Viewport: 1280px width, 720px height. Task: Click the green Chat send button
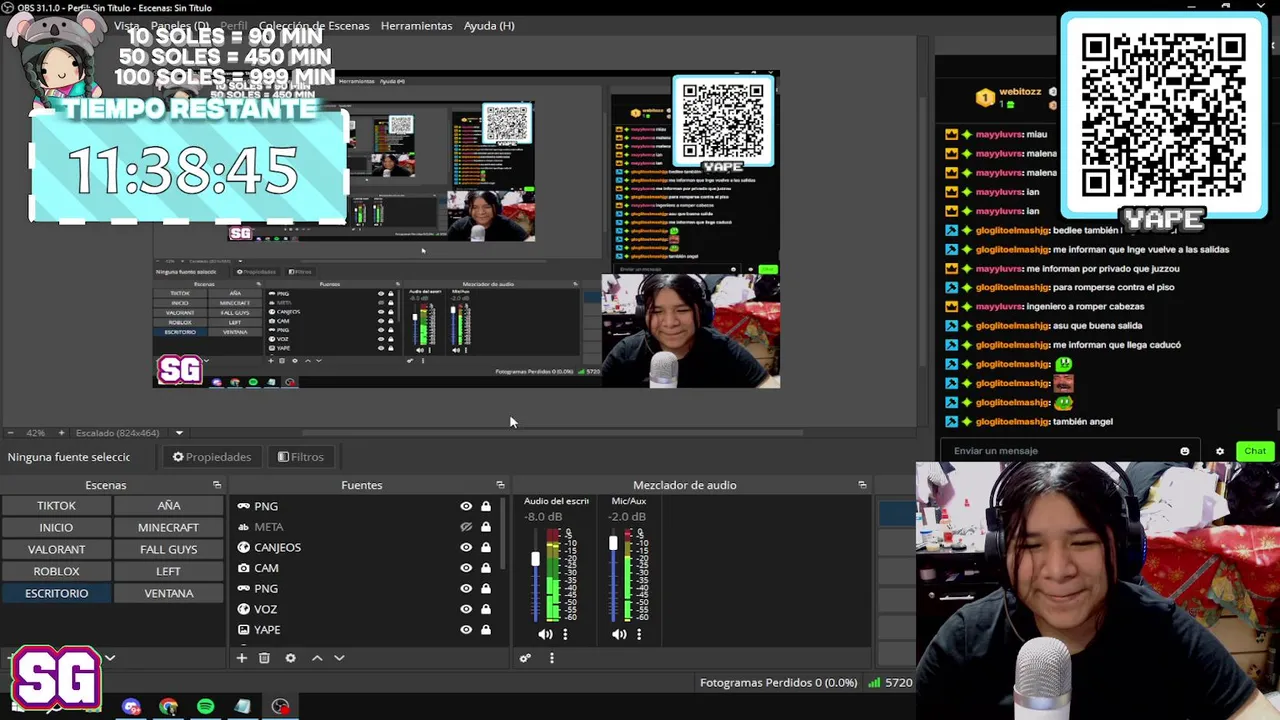[1255, 451]
